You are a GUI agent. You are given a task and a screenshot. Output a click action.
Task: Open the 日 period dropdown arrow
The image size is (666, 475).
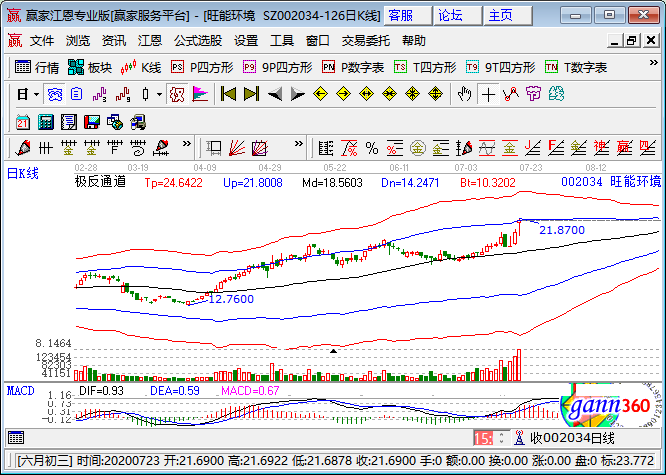tap(37, 94)
